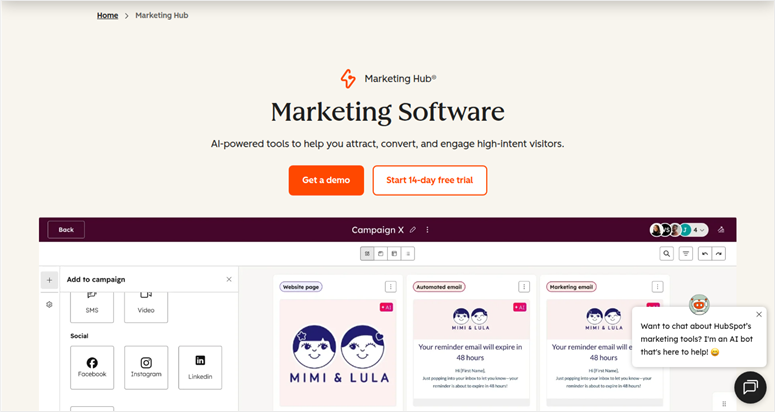
Task: Switch to the calendar view icon
Action: pyautogui.click(x=381, y=253)
